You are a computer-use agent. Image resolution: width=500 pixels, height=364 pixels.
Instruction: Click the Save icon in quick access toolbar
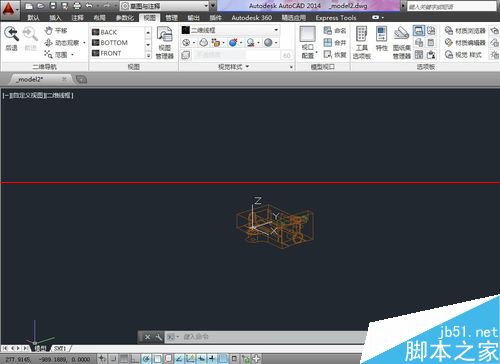[53, 6]
